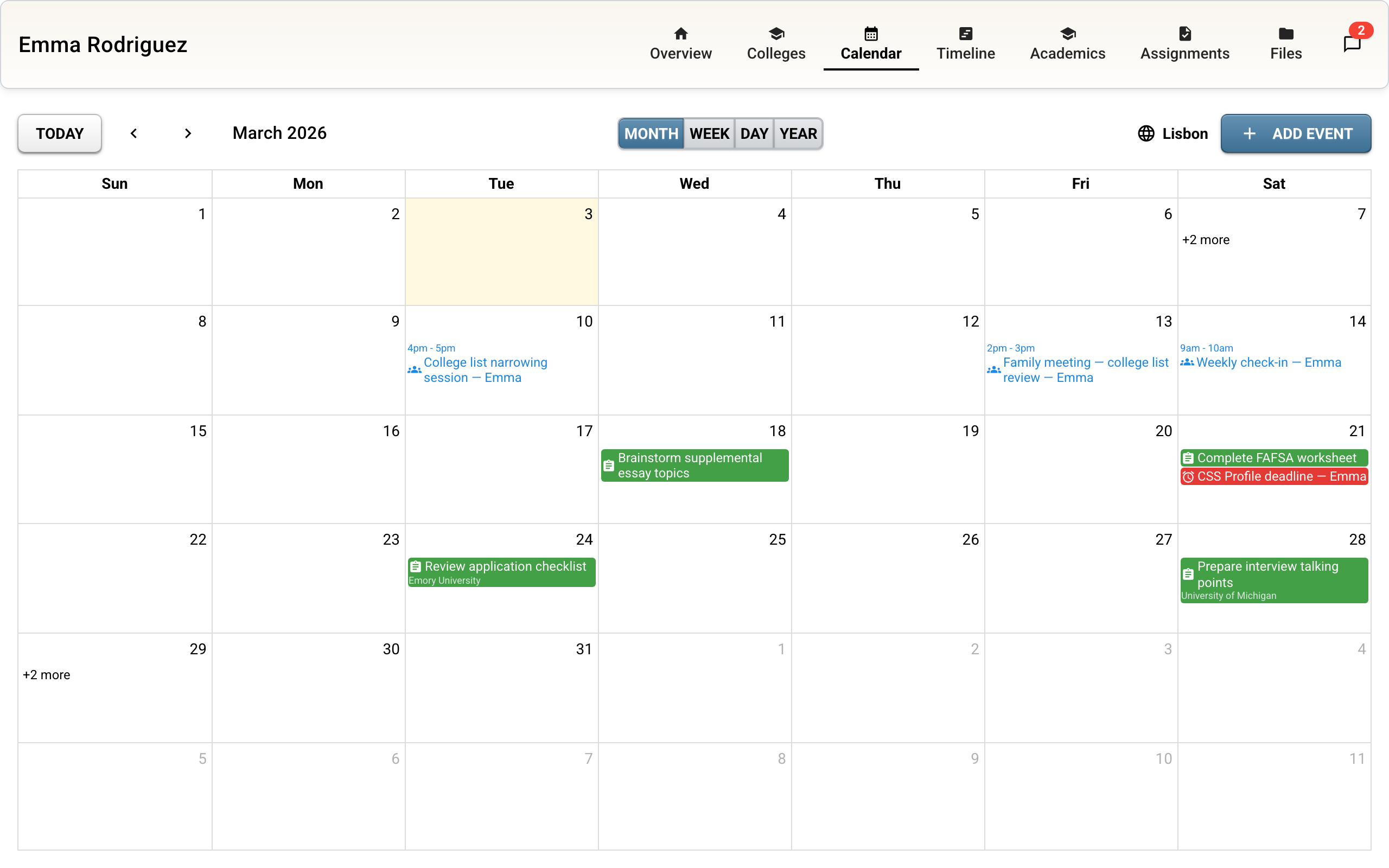The width and height of the screenshot is (1389, 868).
Task: Click the Timeline icon
Action: click(965, 34)
